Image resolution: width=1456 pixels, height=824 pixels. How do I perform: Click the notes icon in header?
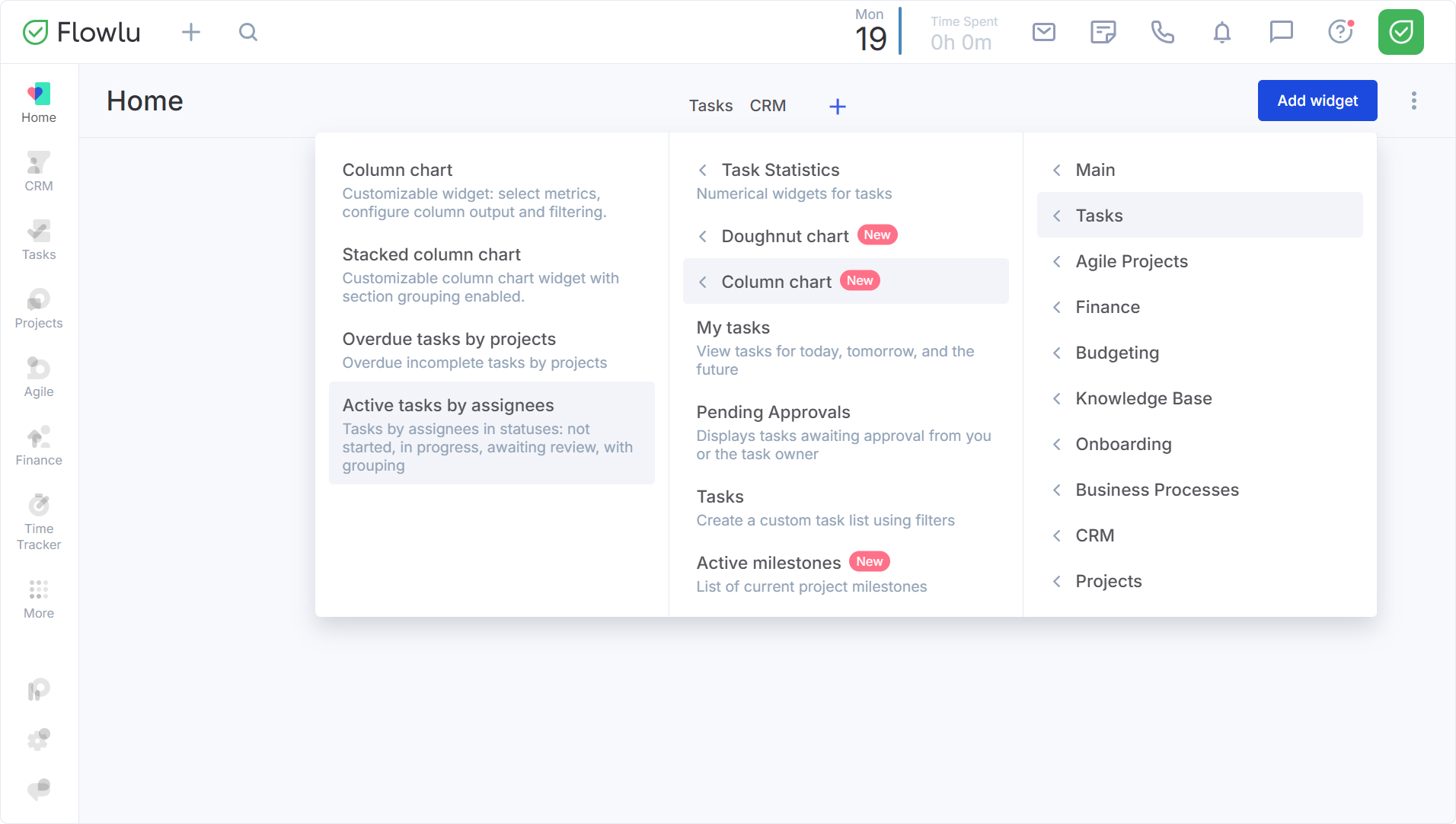pyautogui.click(x=1103, y=32)
